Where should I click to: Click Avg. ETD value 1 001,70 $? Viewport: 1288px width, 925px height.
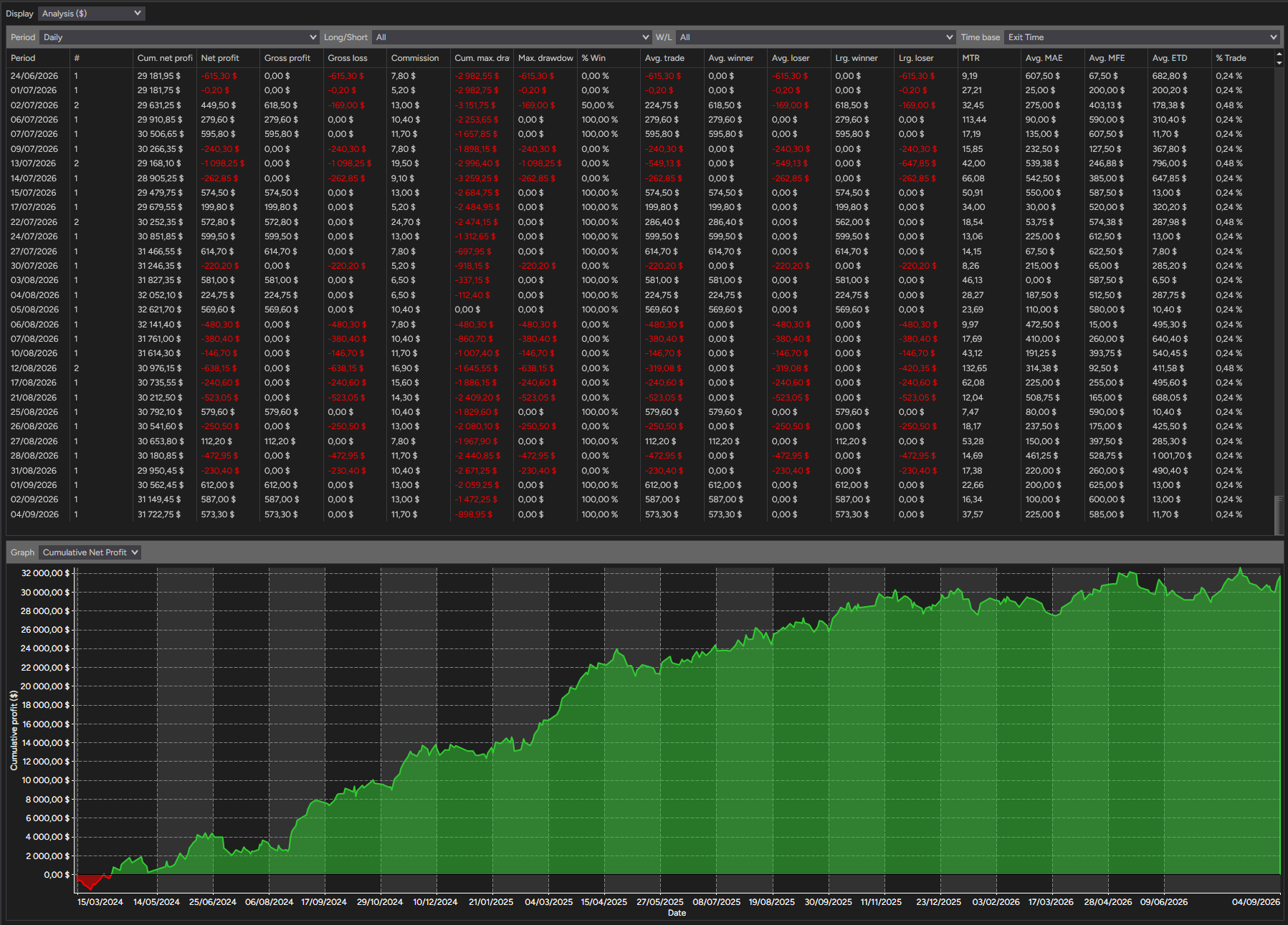pos(1172,456)
